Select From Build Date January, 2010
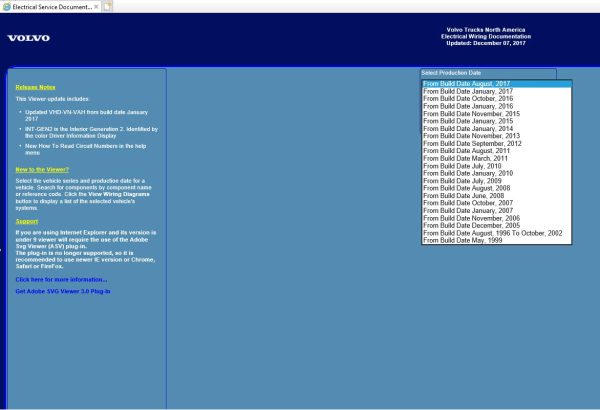Screen dimensions: 600x410 coord(497,173)
